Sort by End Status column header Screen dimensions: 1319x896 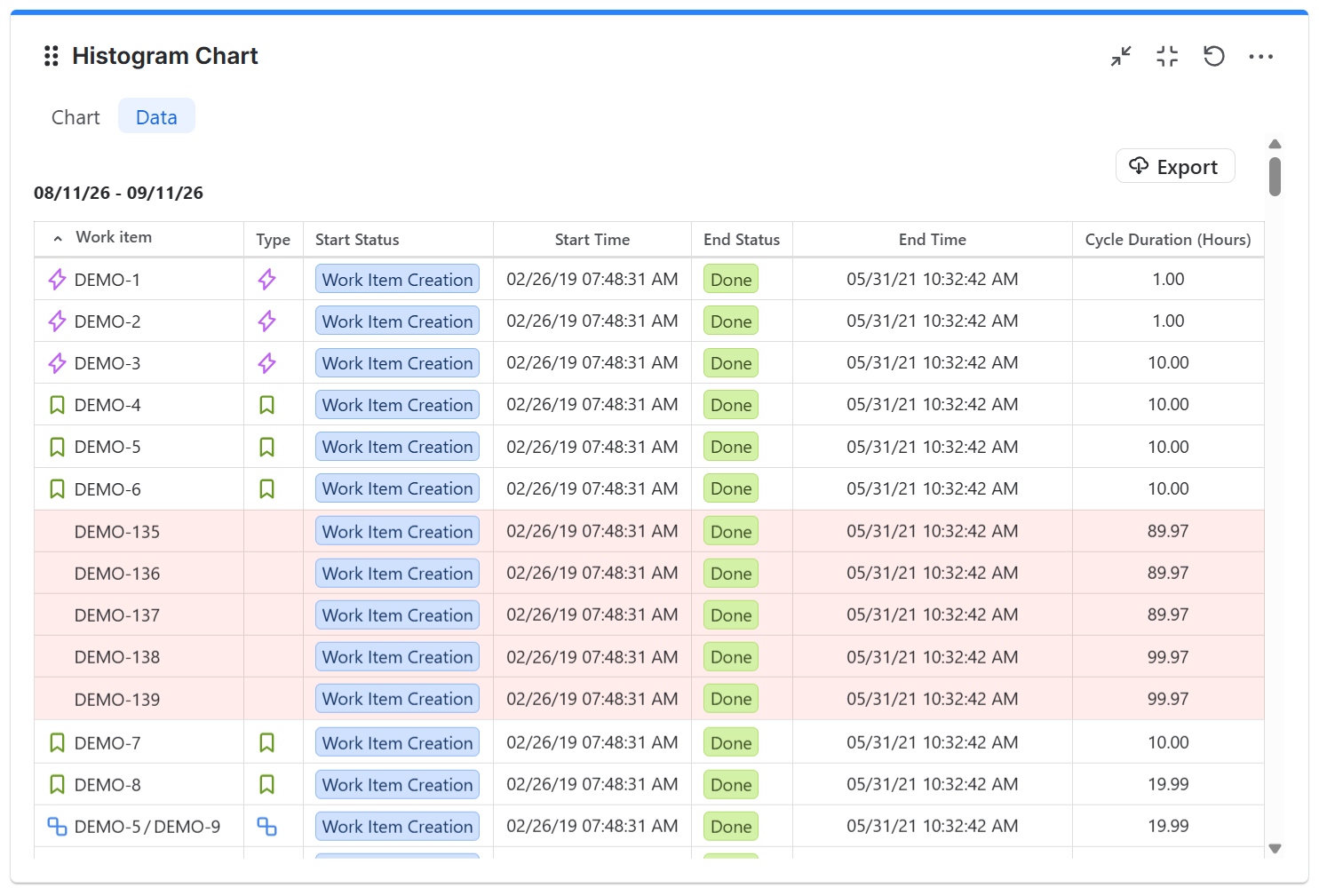click(742, 240)
